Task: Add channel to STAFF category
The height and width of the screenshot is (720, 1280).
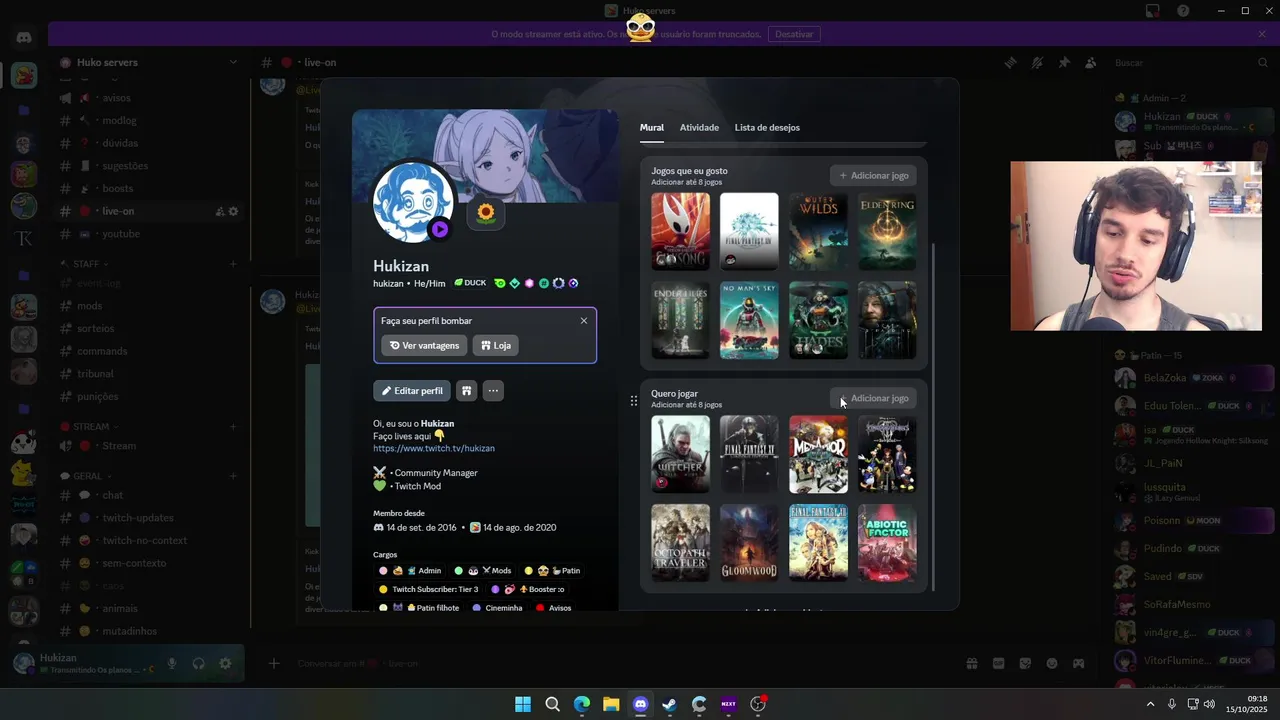Action: coord(233,264)
